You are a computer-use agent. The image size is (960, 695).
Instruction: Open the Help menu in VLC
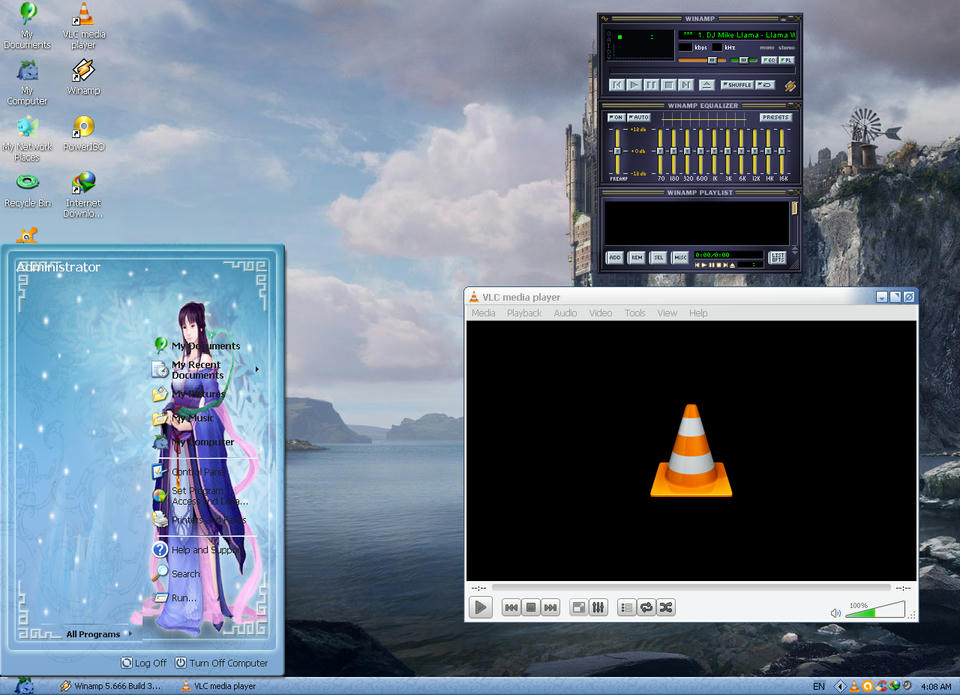tap(698, 313)
